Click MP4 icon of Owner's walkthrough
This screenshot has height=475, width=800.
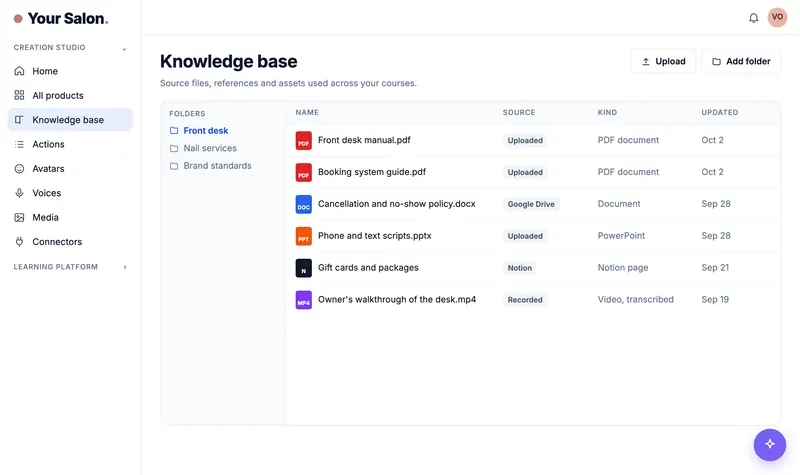[x=304, y=300]
